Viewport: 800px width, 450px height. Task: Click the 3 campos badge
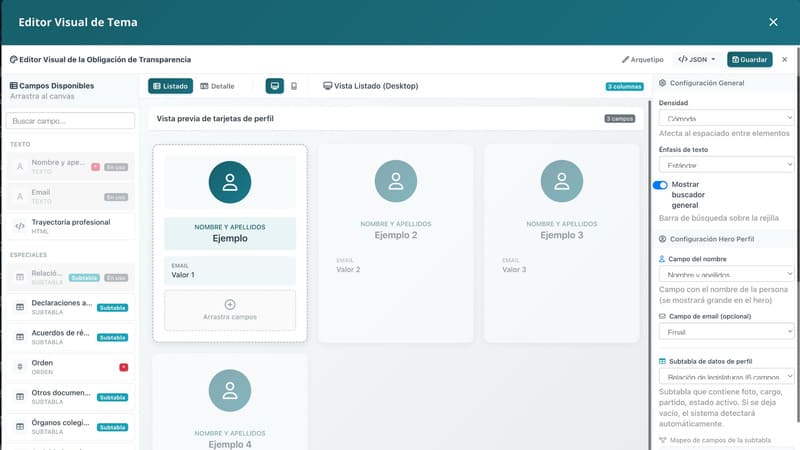[x=619, y=118]
